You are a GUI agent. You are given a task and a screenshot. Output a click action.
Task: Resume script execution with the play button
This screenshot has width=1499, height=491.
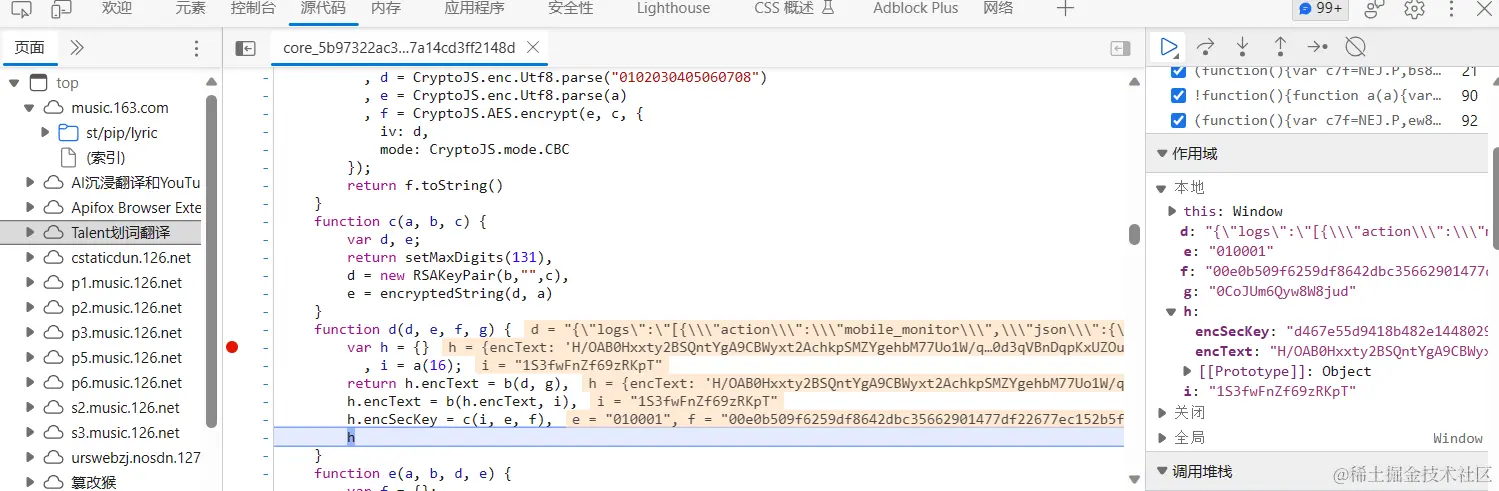[x=1168, y=47]
